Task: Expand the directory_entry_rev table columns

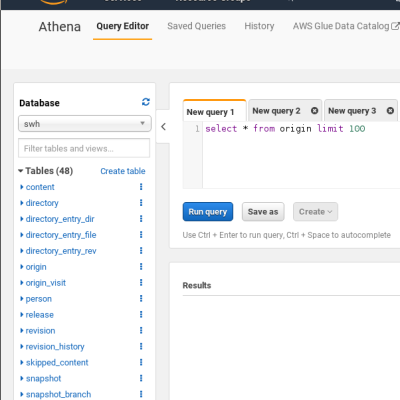Action: point(22,251)
